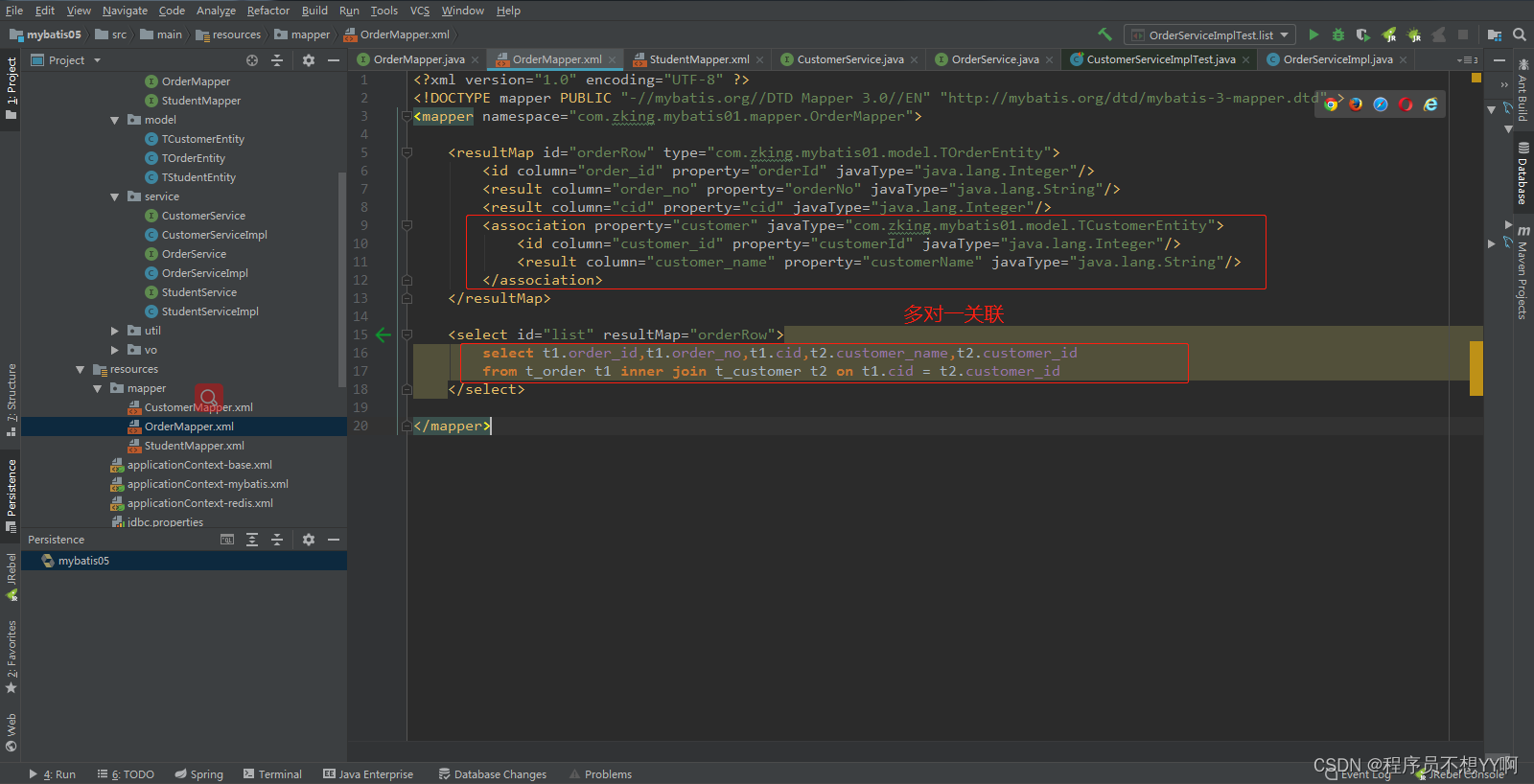Open page in Safari browser icon
This screenshot has width=1534, height=784.
[x=1381, y=104]
